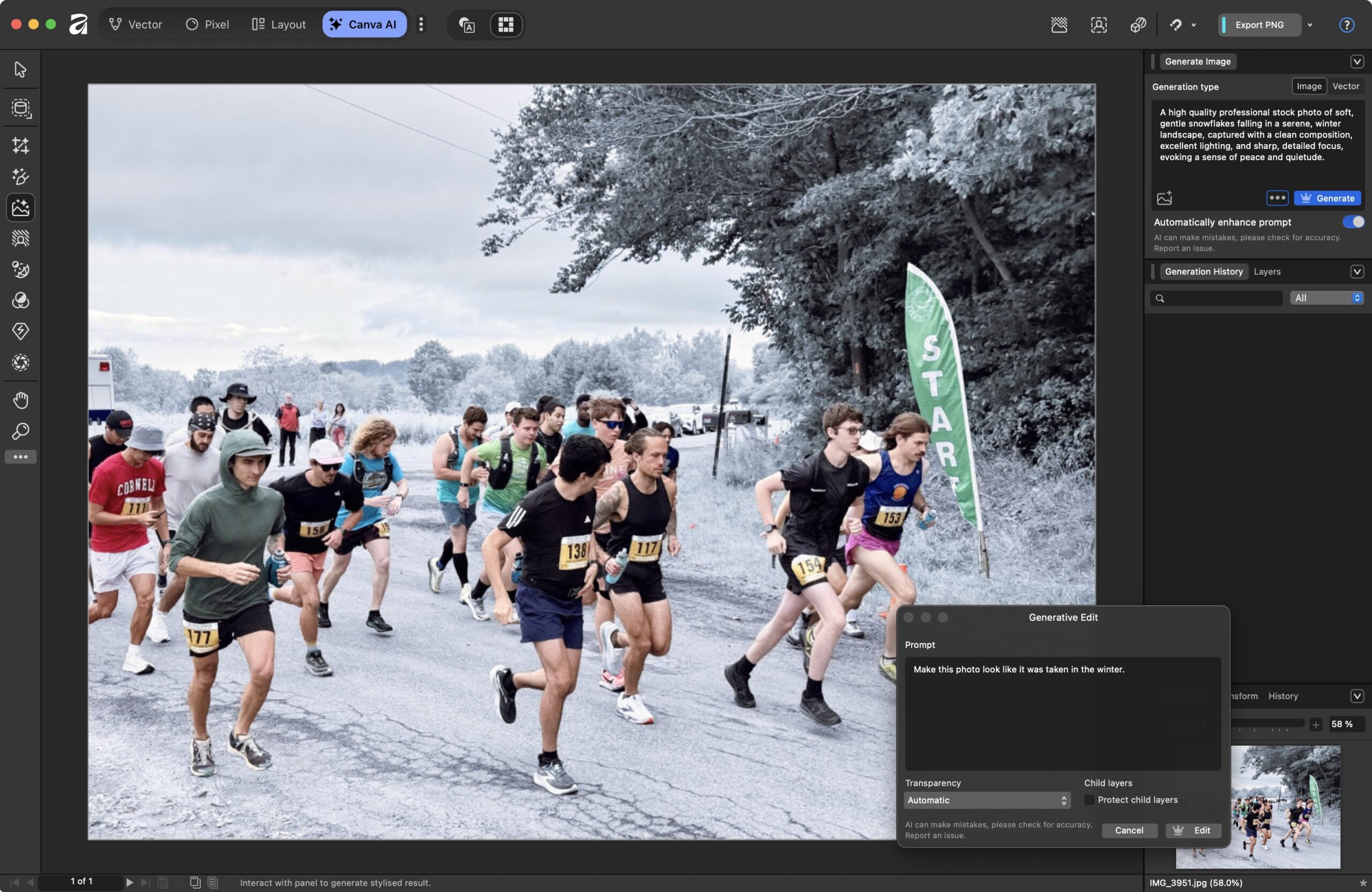Open the Transparency Automatic dropdown
The width and height of the screenshot is (1372, 892).
986,800
